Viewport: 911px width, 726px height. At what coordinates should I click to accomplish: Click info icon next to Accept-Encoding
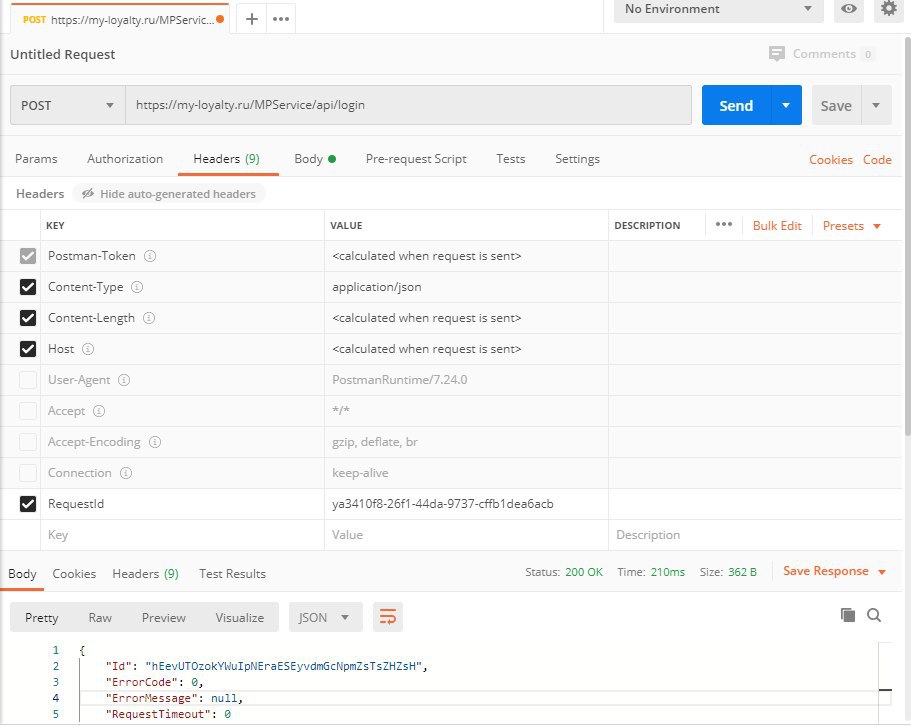click(x=155, y=442)
